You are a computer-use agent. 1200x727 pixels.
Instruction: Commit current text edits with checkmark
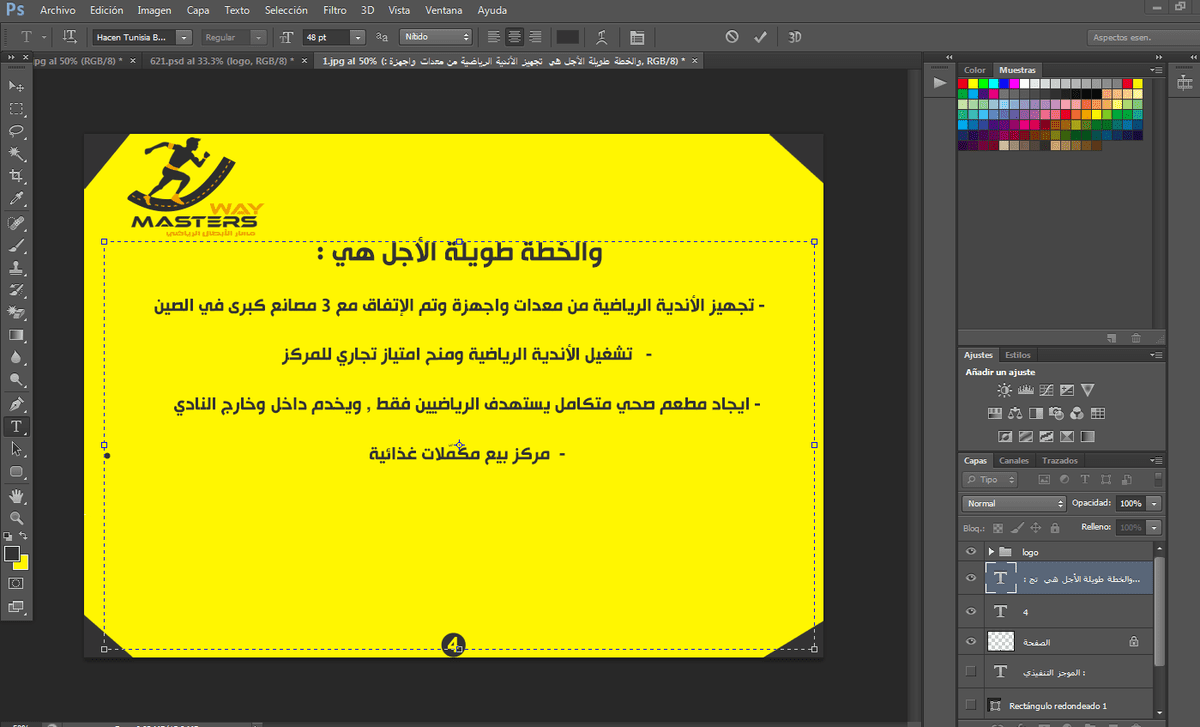760,37
